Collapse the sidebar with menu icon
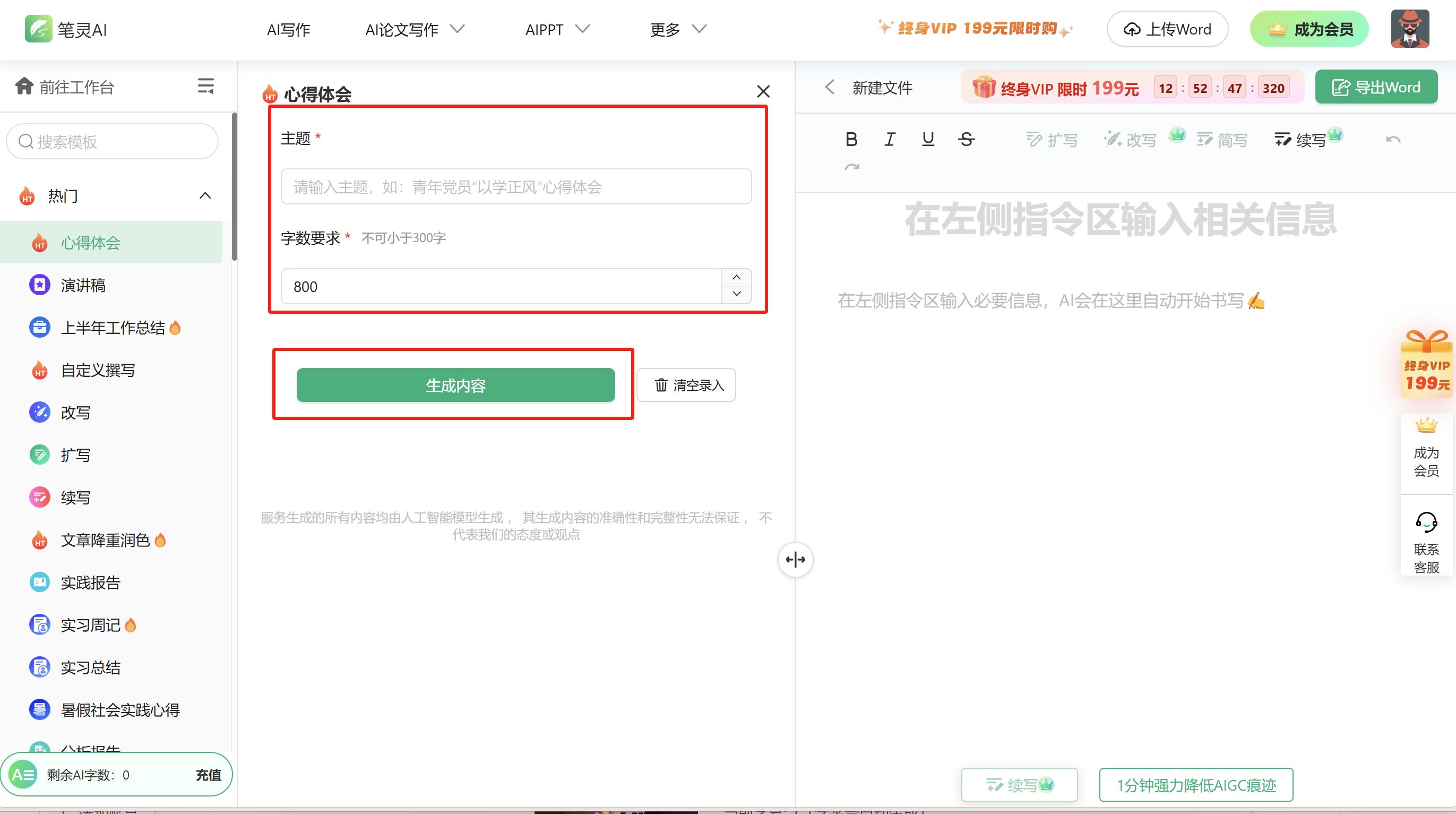Viewport: 1456px width, 814px height. (x=206, y=87)
